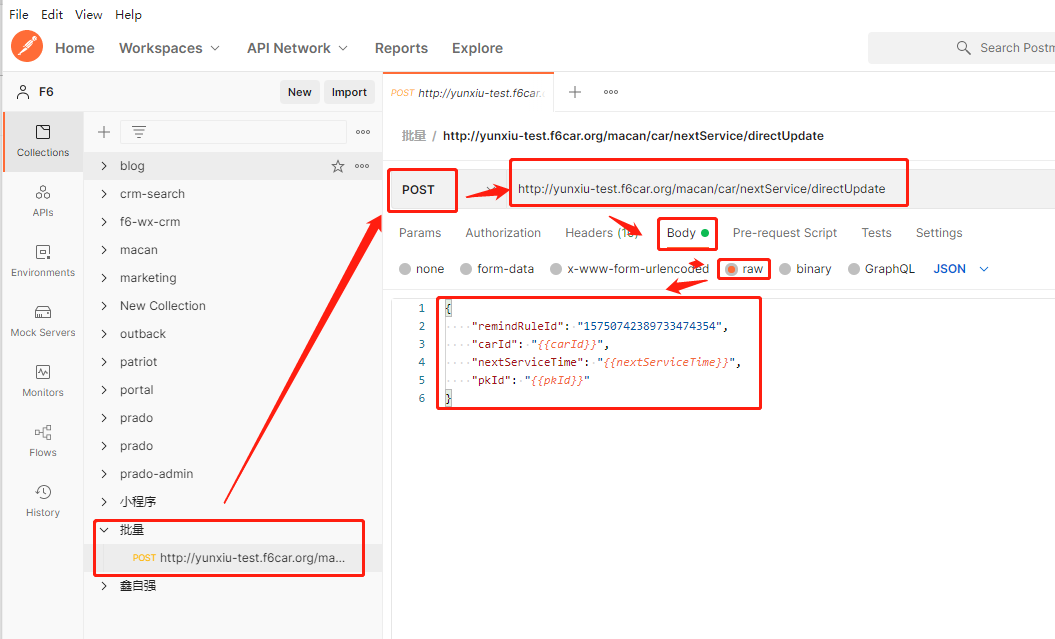
Task: Go to Home
Action: tap(75, 48)
